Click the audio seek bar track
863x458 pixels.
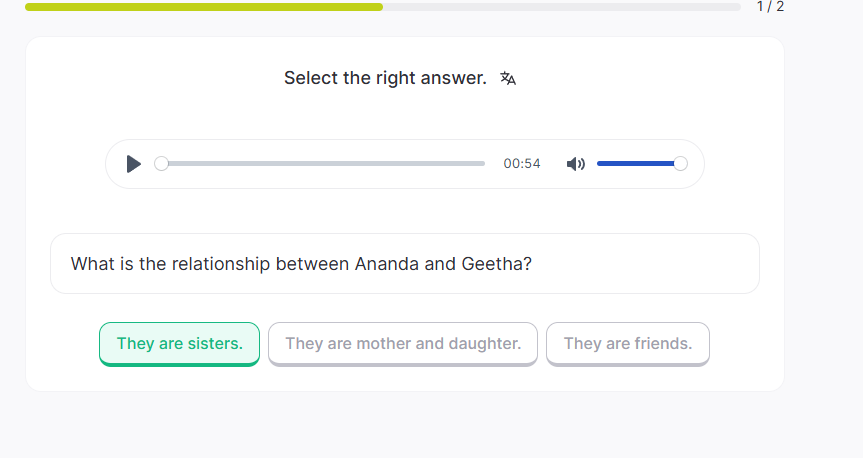pyautogui.click(x=322, y=164)
